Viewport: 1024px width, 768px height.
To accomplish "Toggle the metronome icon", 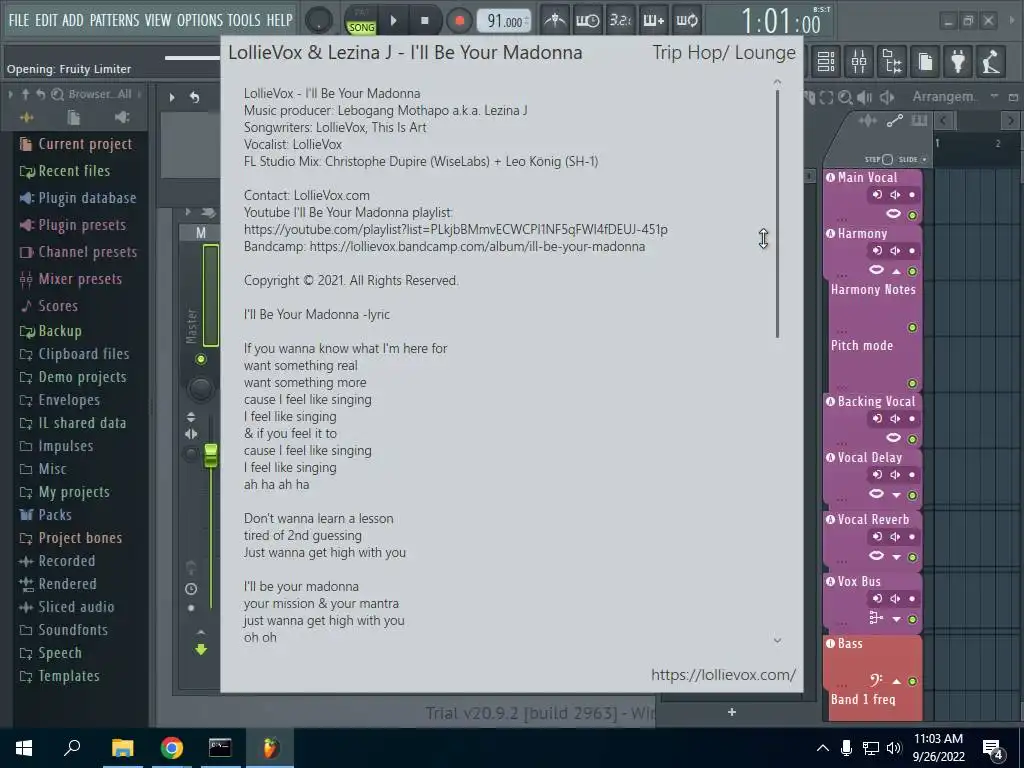I will (554, 20).
